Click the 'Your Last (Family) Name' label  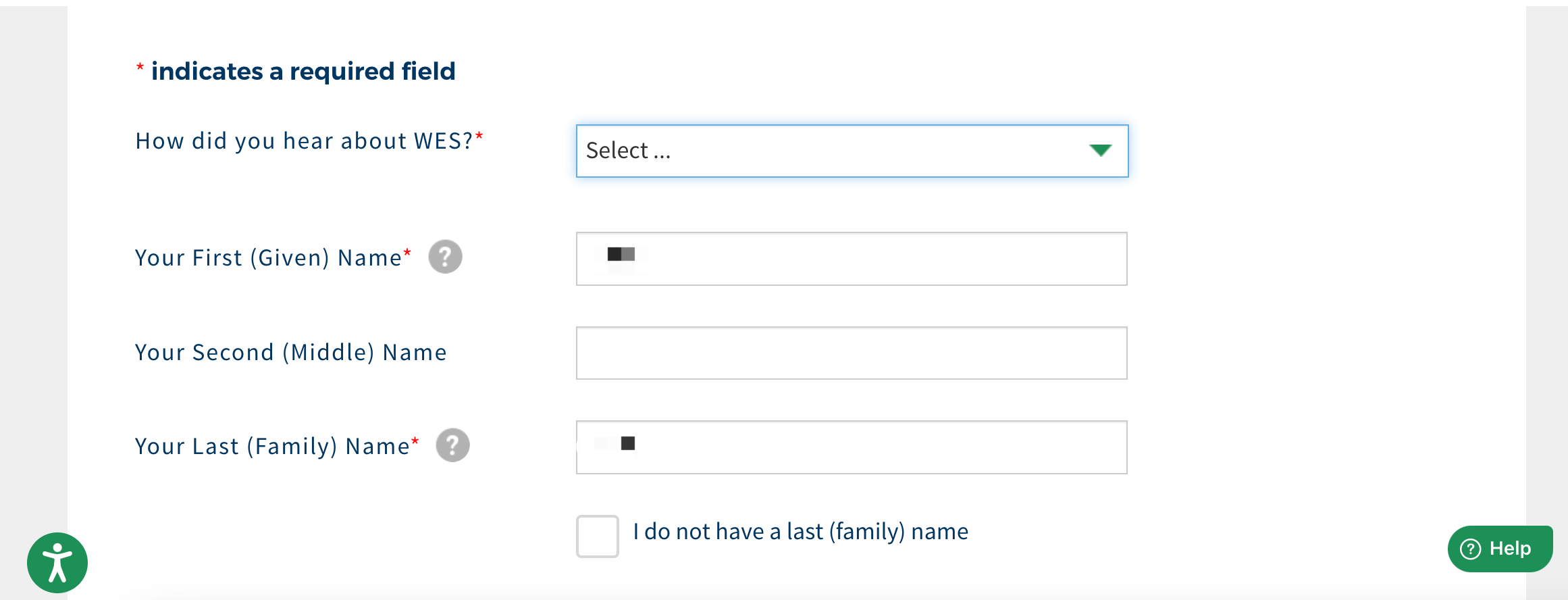point(272,447)
